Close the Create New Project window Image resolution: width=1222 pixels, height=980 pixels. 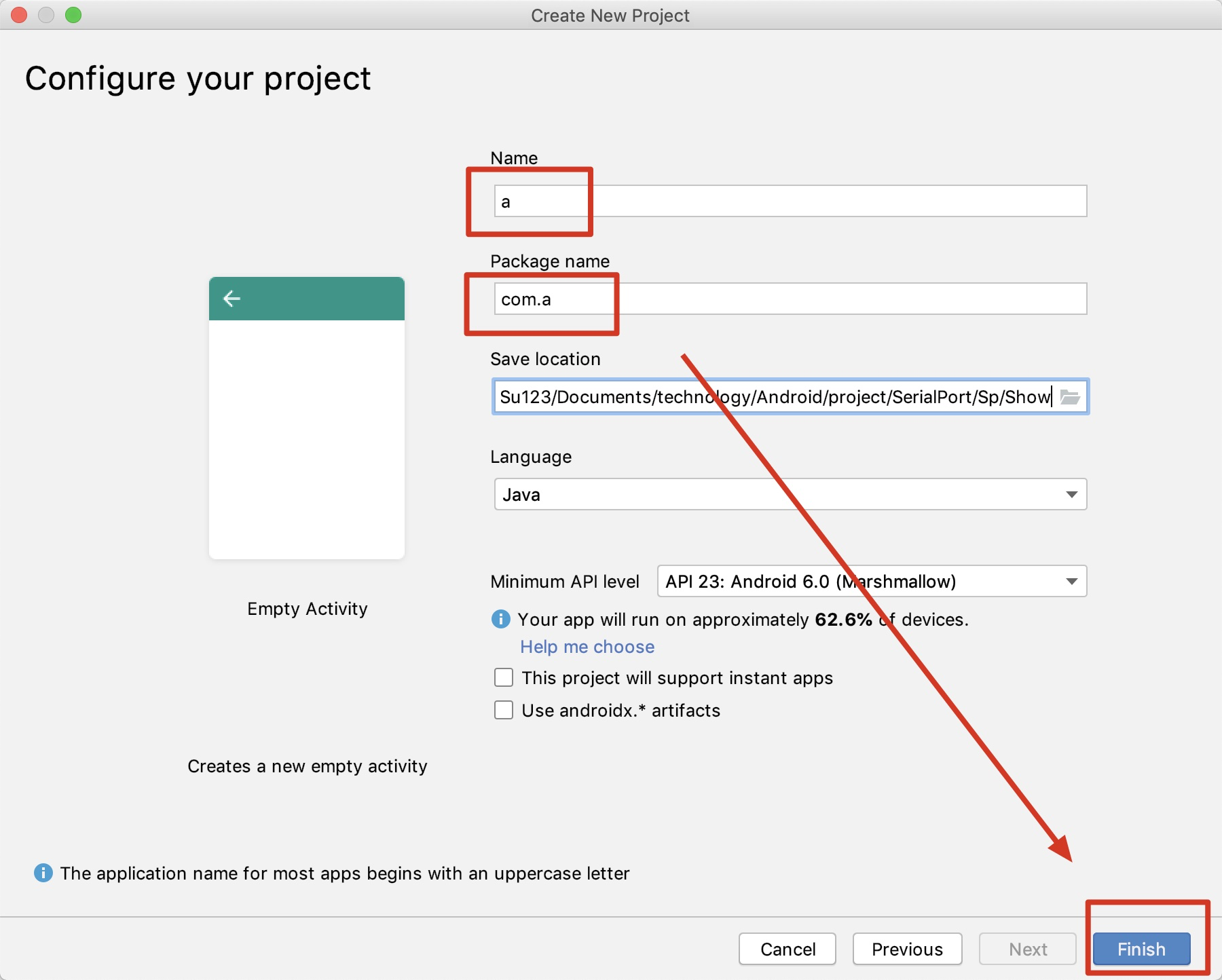click(19, 15)
